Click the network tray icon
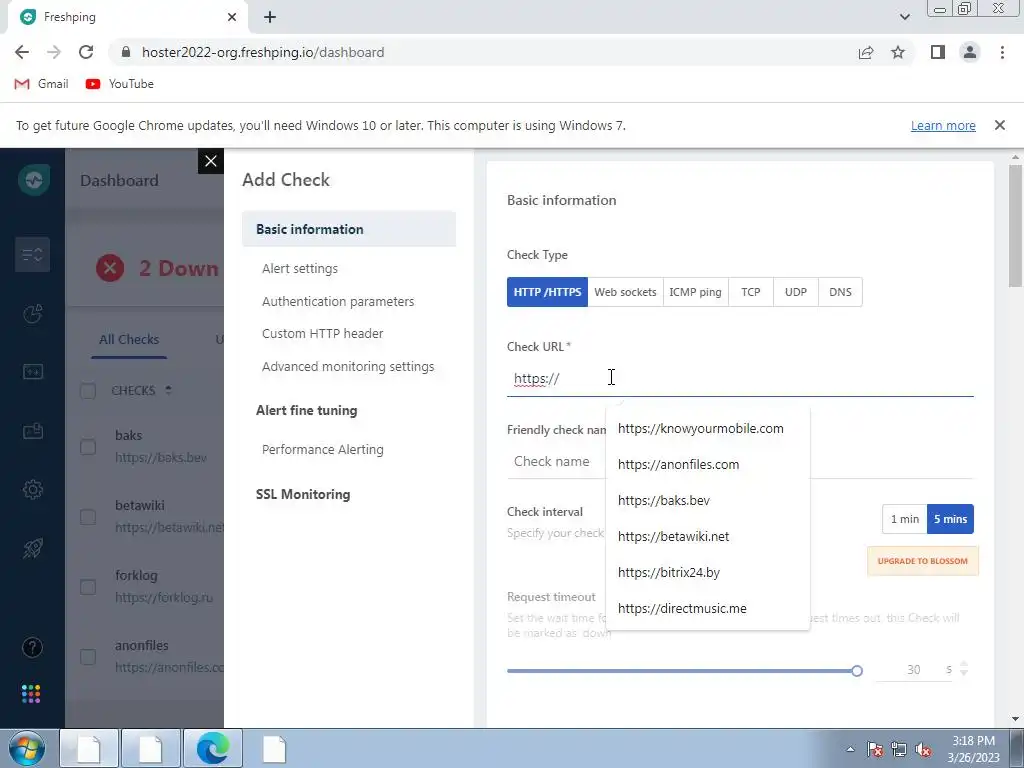Viewport: 1024px width, 768px height. 899,749
